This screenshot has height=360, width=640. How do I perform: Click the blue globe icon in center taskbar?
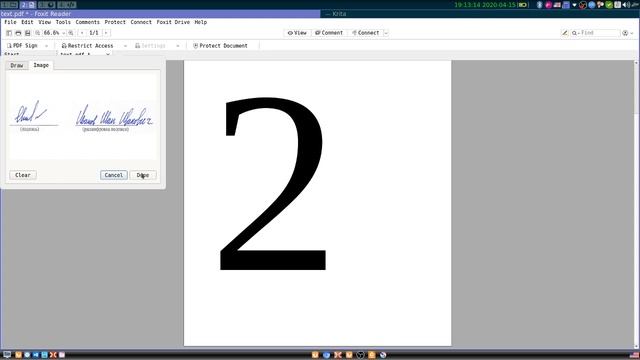click(326, 355)
